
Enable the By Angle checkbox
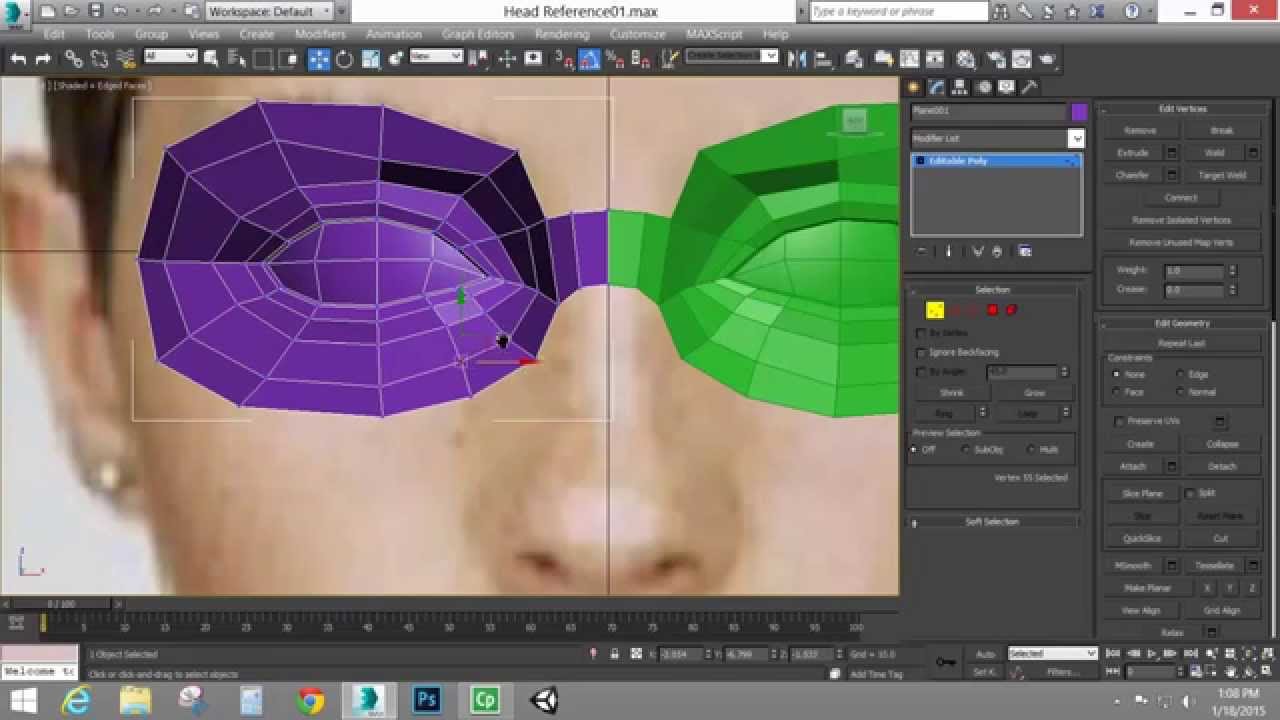tap(921, 372)
